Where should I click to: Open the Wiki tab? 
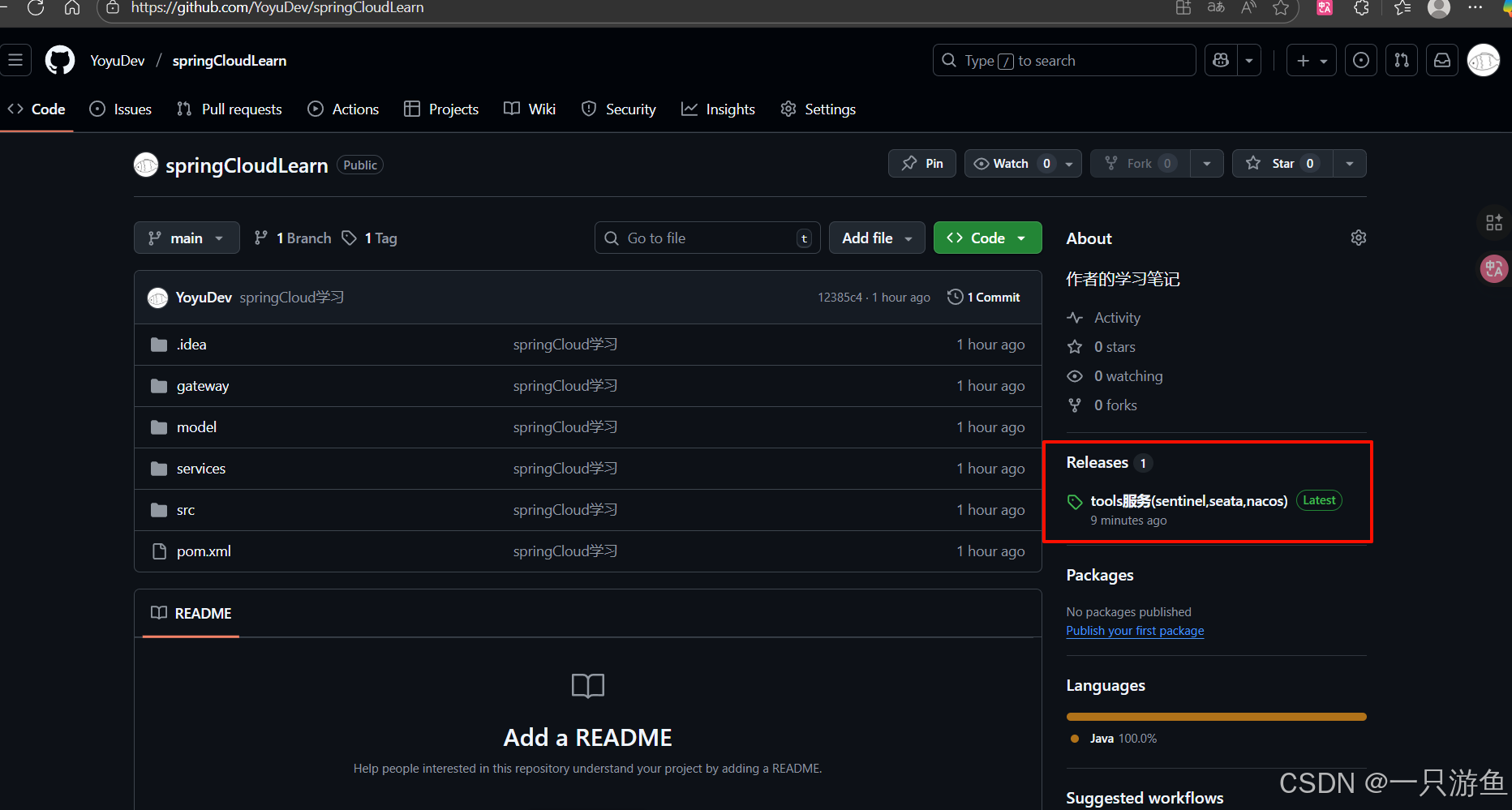530,109
